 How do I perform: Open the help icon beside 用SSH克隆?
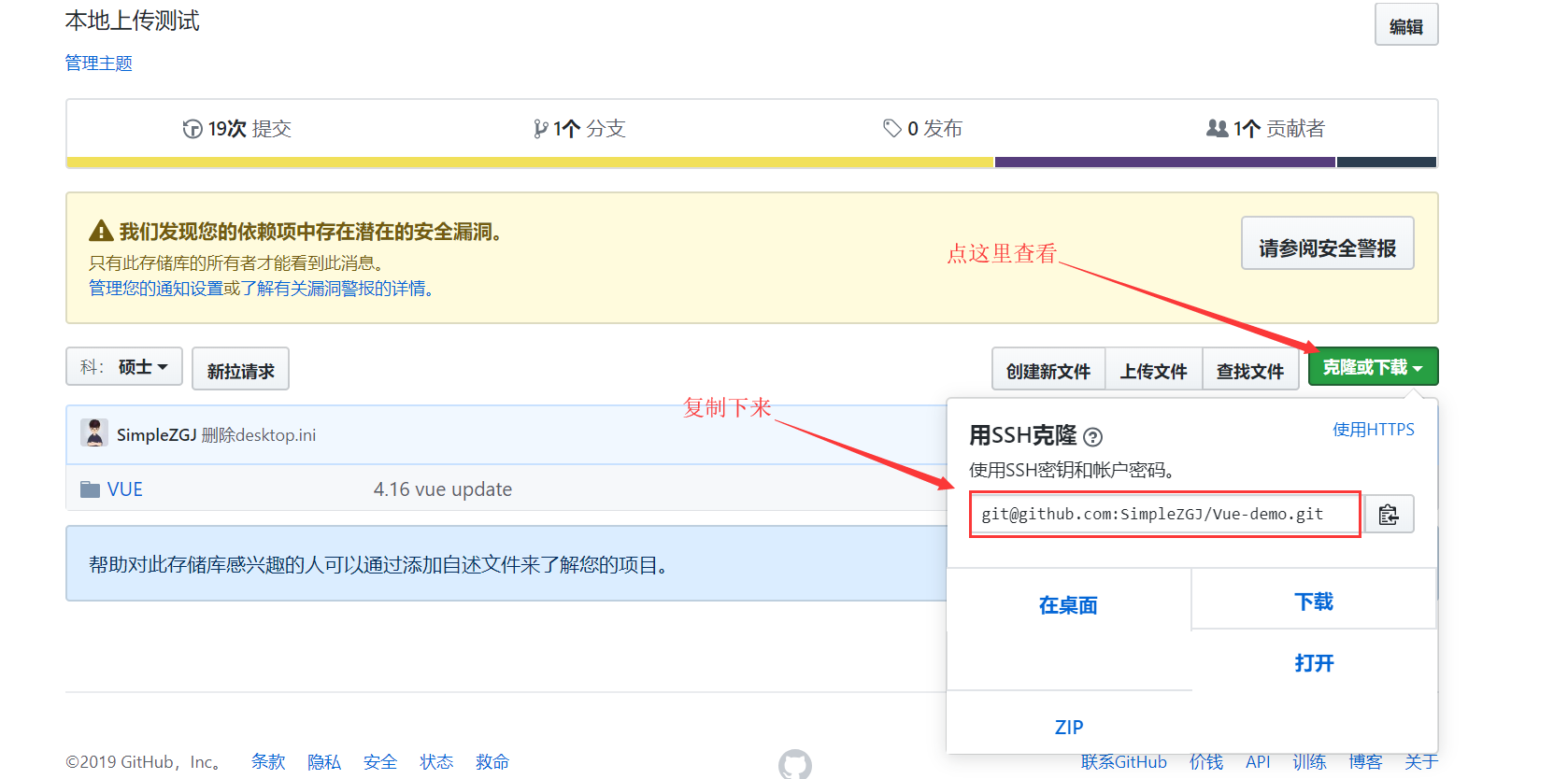point(1092,436)
